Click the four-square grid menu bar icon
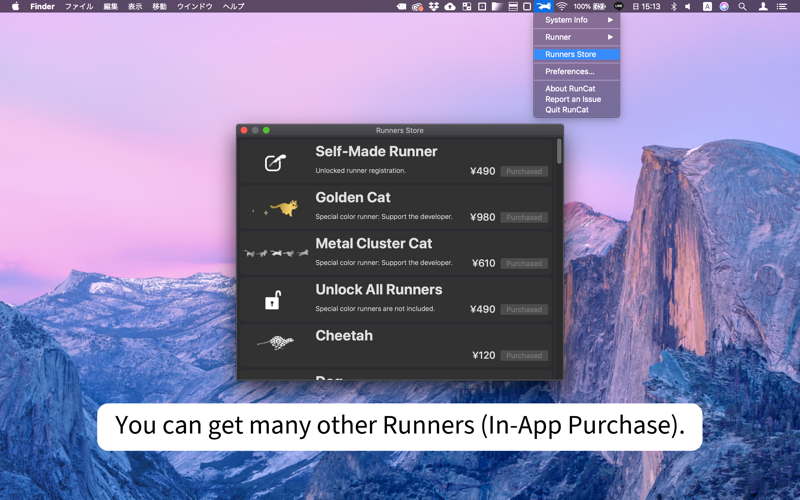Image resolution: width=800 pixels, height=500 pixels. coord(466,6)
